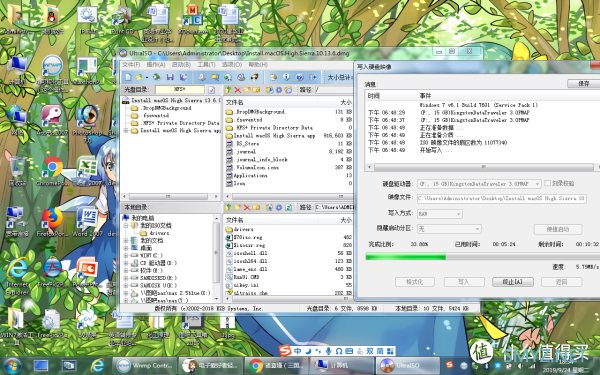Open Internet Explorer desktop icon

[17, 276]
